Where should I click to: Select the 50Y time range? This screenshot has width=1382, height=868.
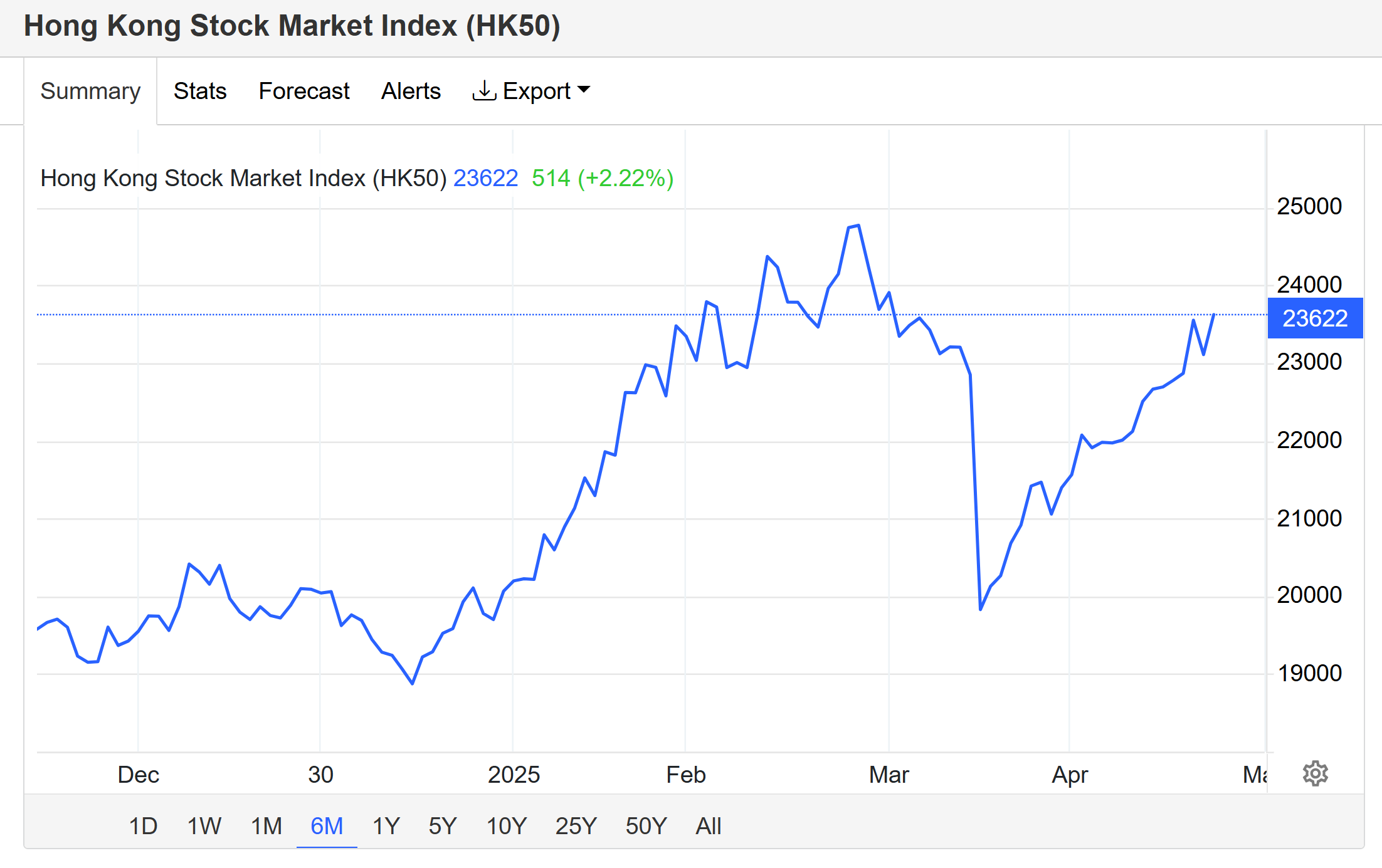646,826
